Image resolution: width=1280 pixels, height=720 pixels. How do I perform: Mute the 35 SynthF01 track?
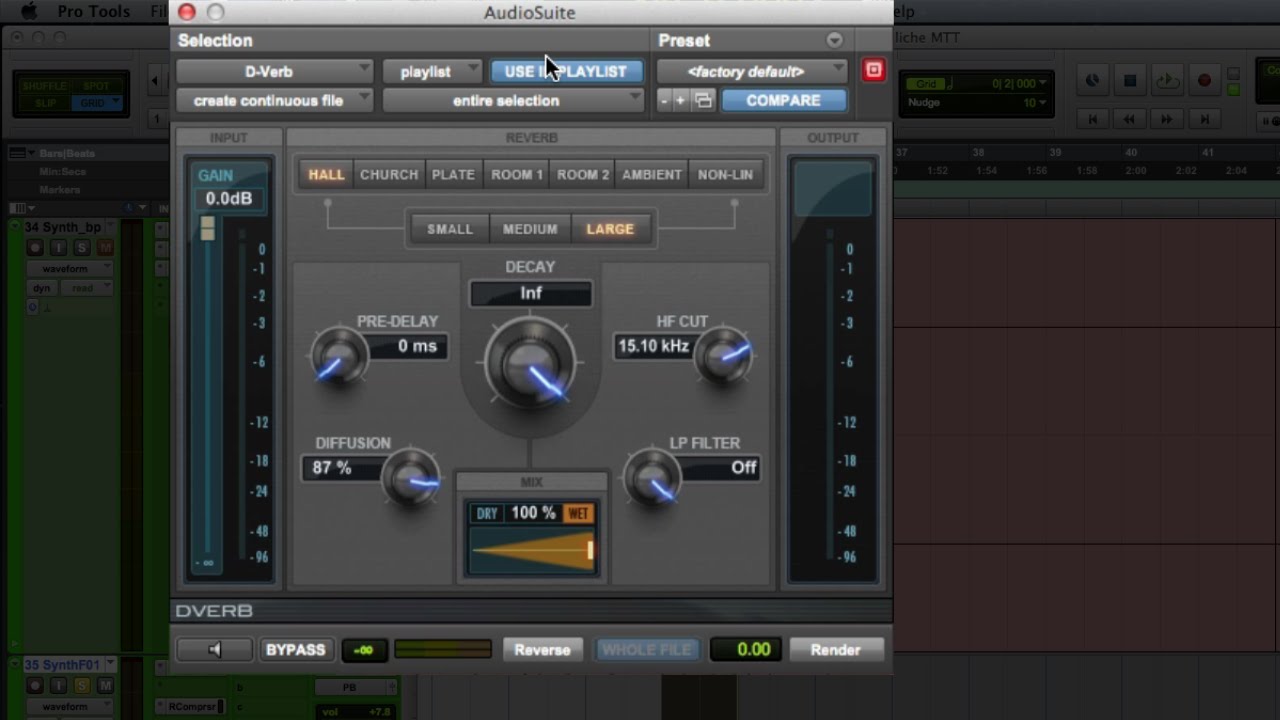[105, 685]
